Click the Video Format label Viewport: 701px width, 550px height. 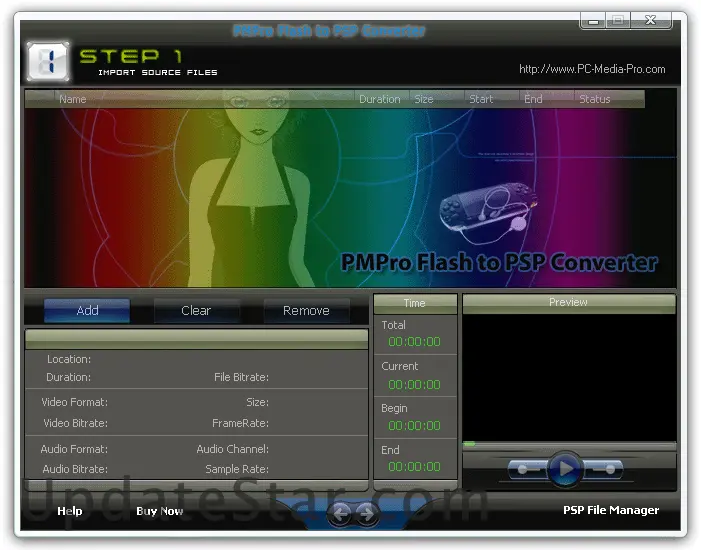(x=75, y=402)
